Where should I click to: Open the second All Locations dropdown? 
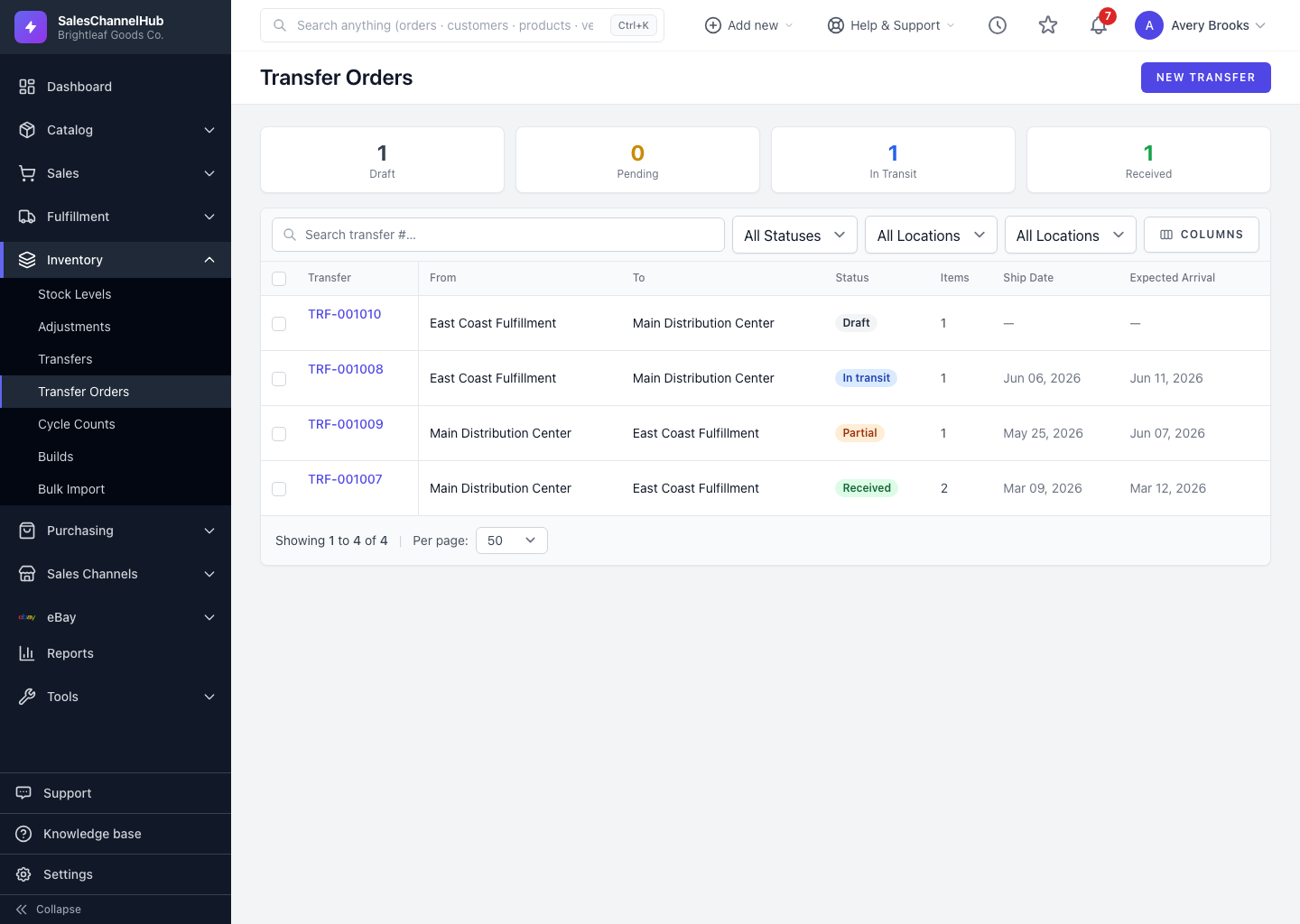click(x=1070, y=235)
